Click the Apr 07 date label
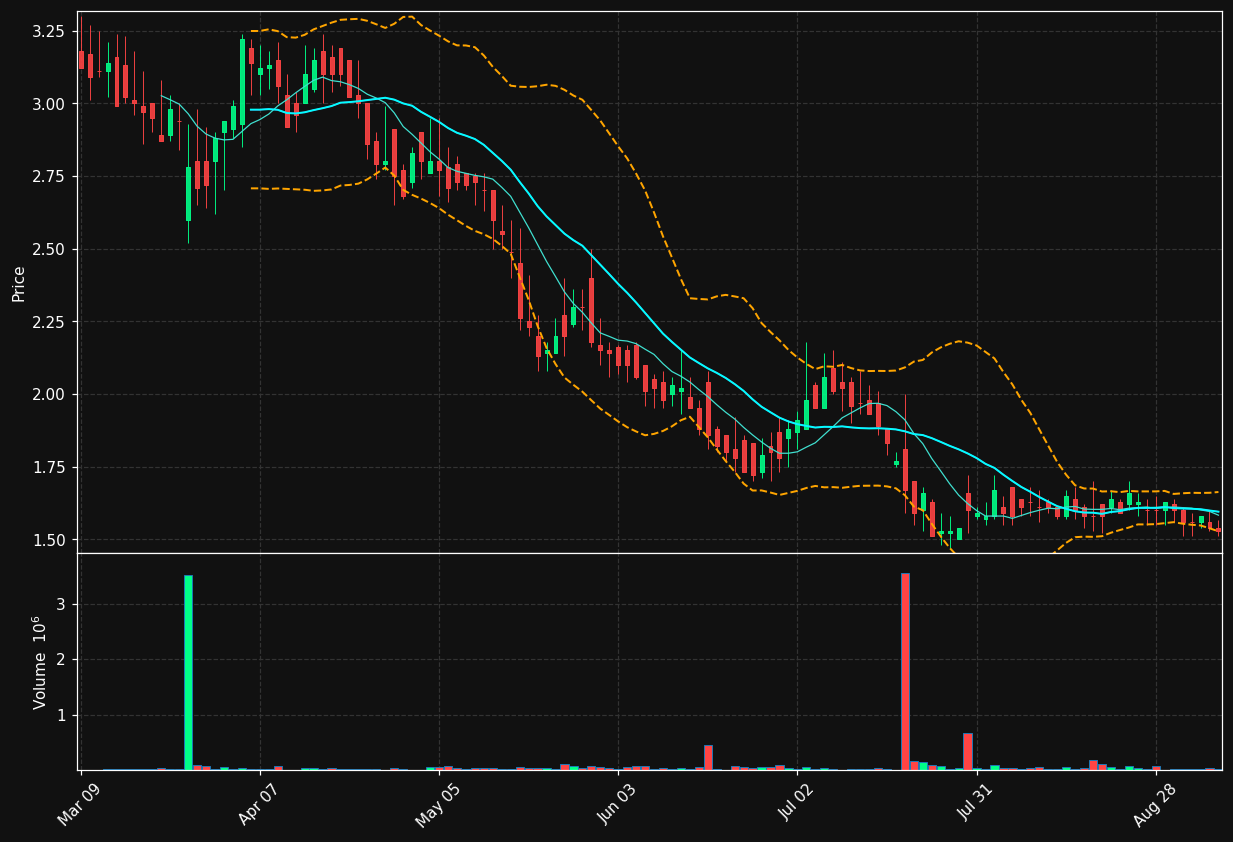 pyautogui.click(x=258, y=803)
